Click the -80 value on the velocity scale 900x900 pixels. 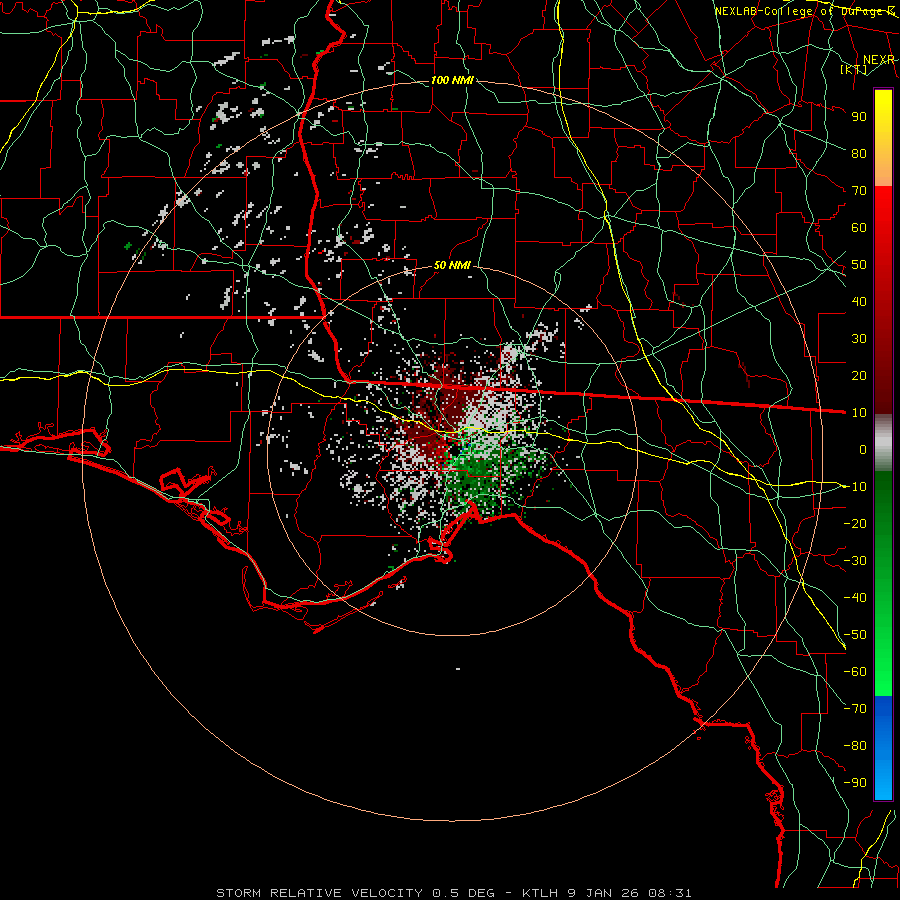(x=855, y=746)
